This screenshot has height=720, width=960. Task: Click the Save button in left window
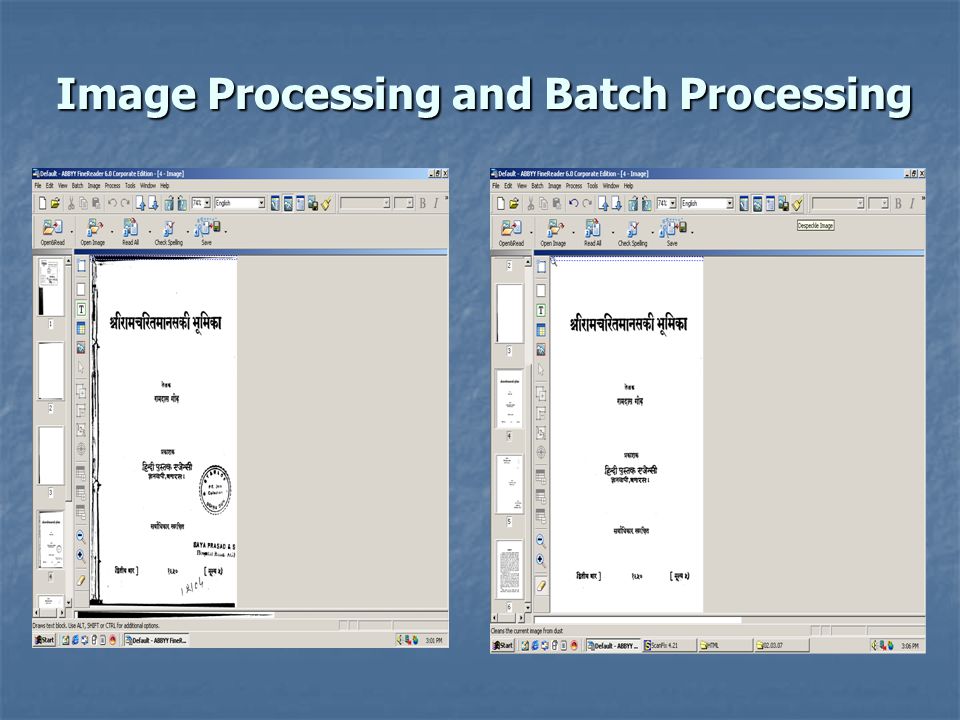pyautogui.click(x=207, y=232)
